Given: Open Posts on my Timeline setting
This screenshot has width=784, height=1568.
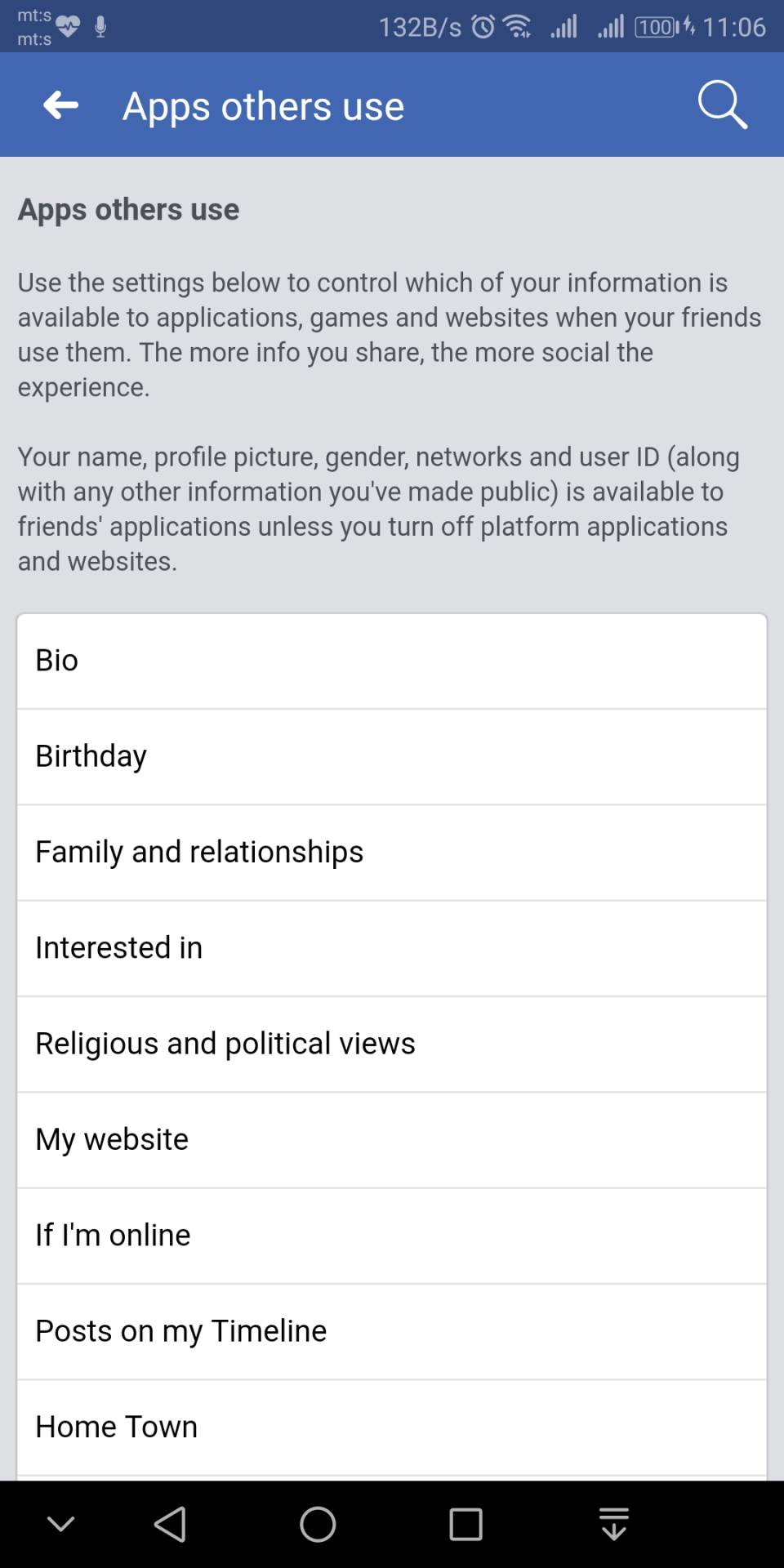Looking at the screenshot, I should pos(392,1331).
